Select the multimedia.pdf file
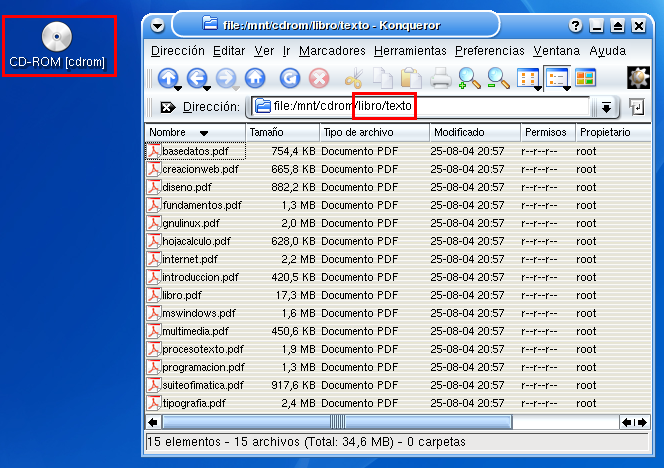Screen dimensions: 664x468 click(195, 331)
